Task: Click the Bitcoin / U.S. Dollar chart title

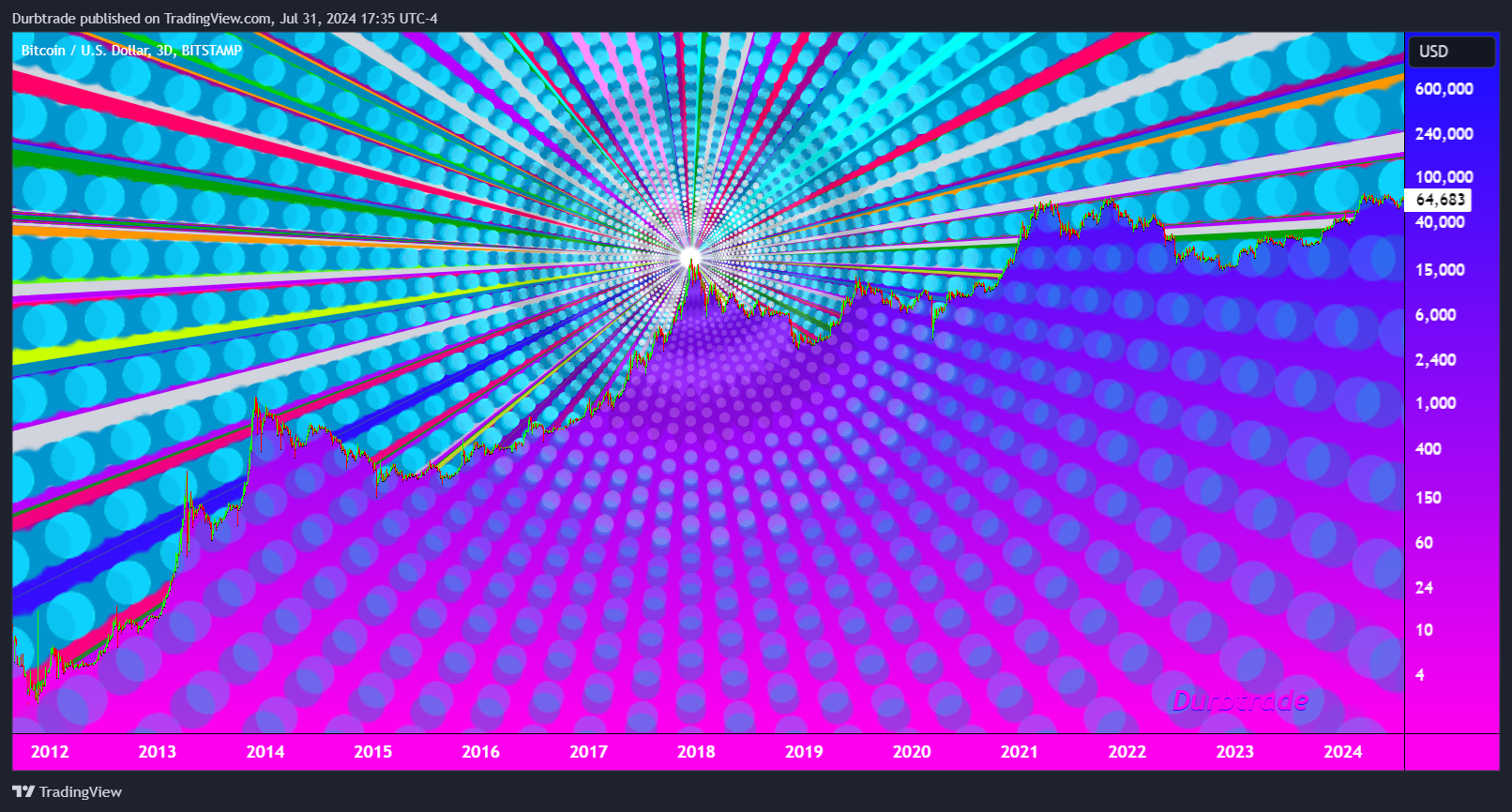Action: [131, 51]
